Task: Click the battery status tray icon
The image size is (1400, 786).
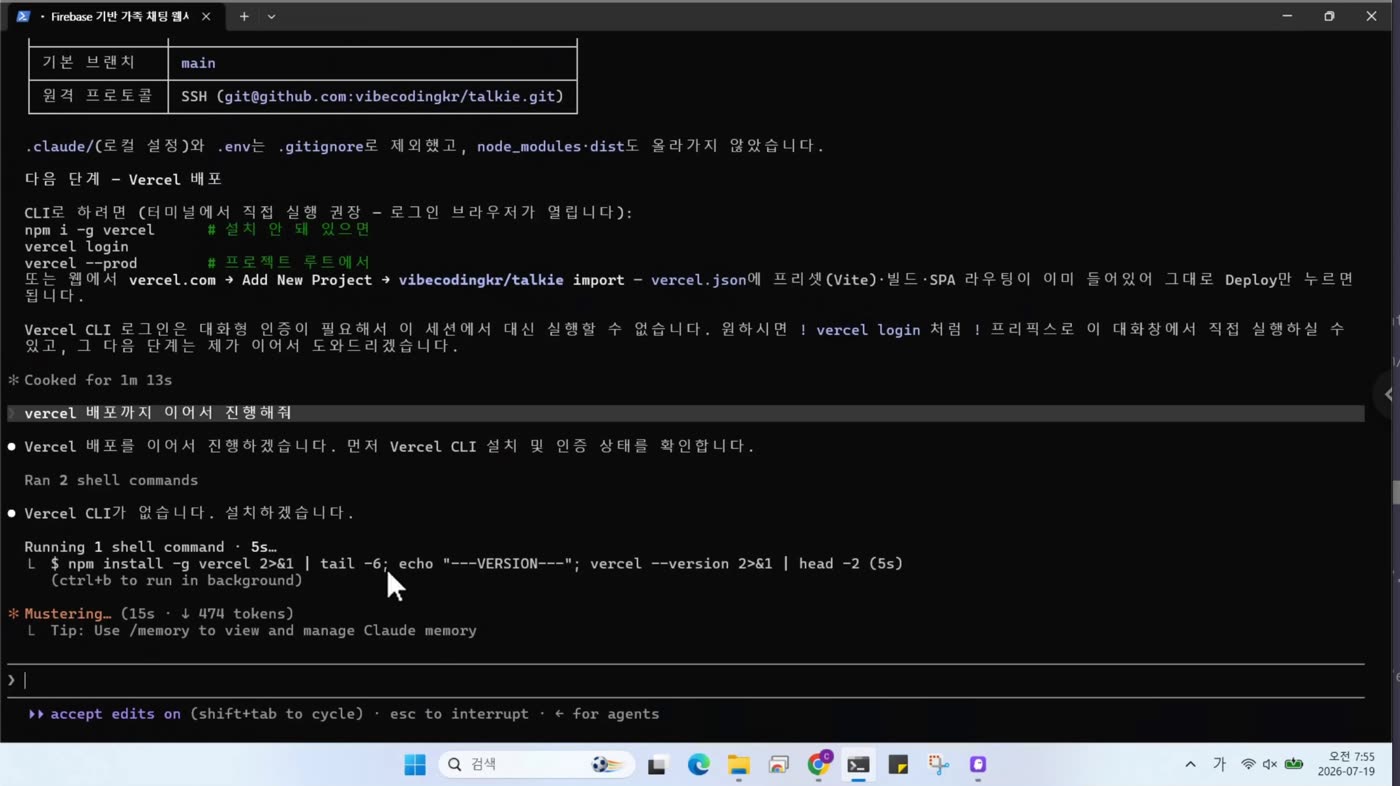Action: tap(1294, 765)
